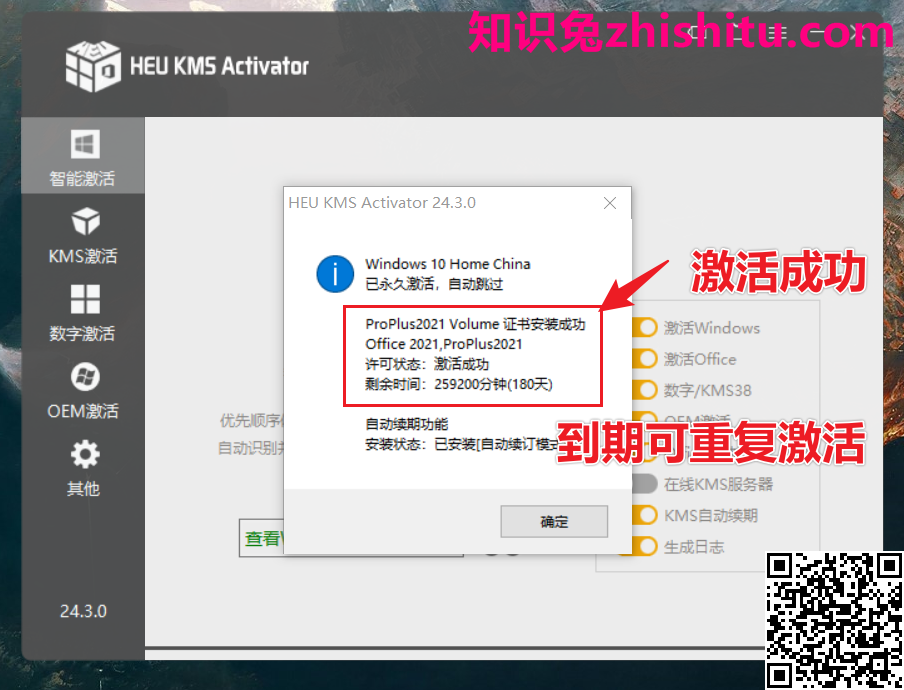
Task: Click the HEU KMS Activator cube logo
Action: coord(93,66)
